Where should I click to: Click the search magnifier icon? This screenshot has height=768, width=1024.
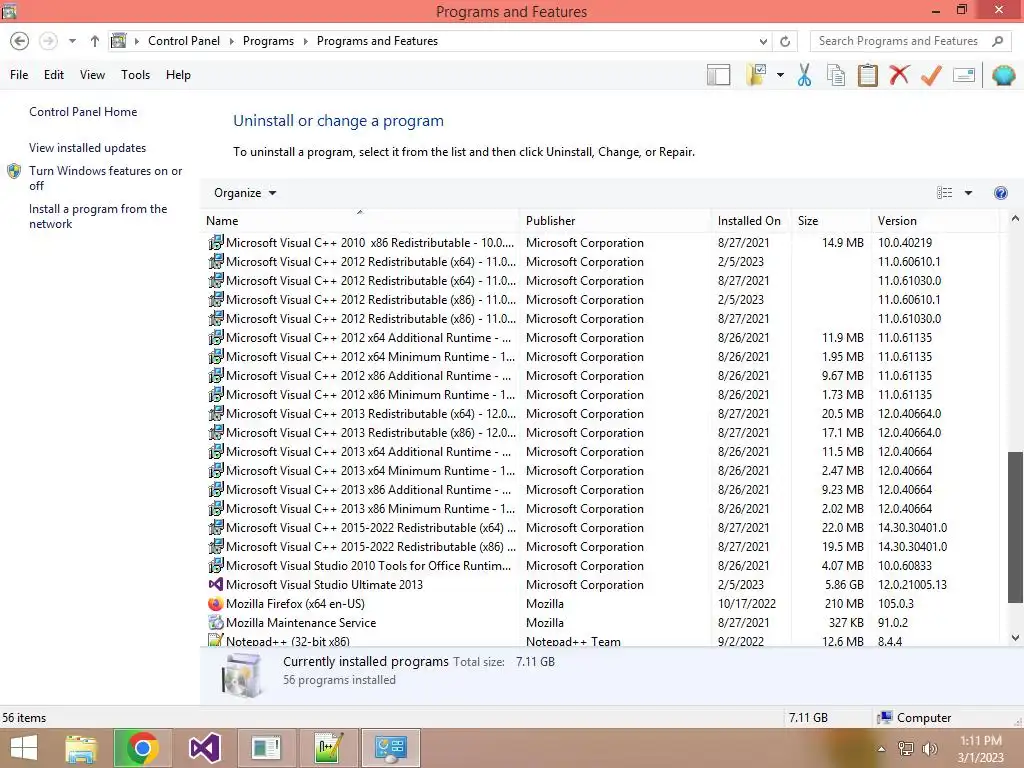[x=997, y=41]
